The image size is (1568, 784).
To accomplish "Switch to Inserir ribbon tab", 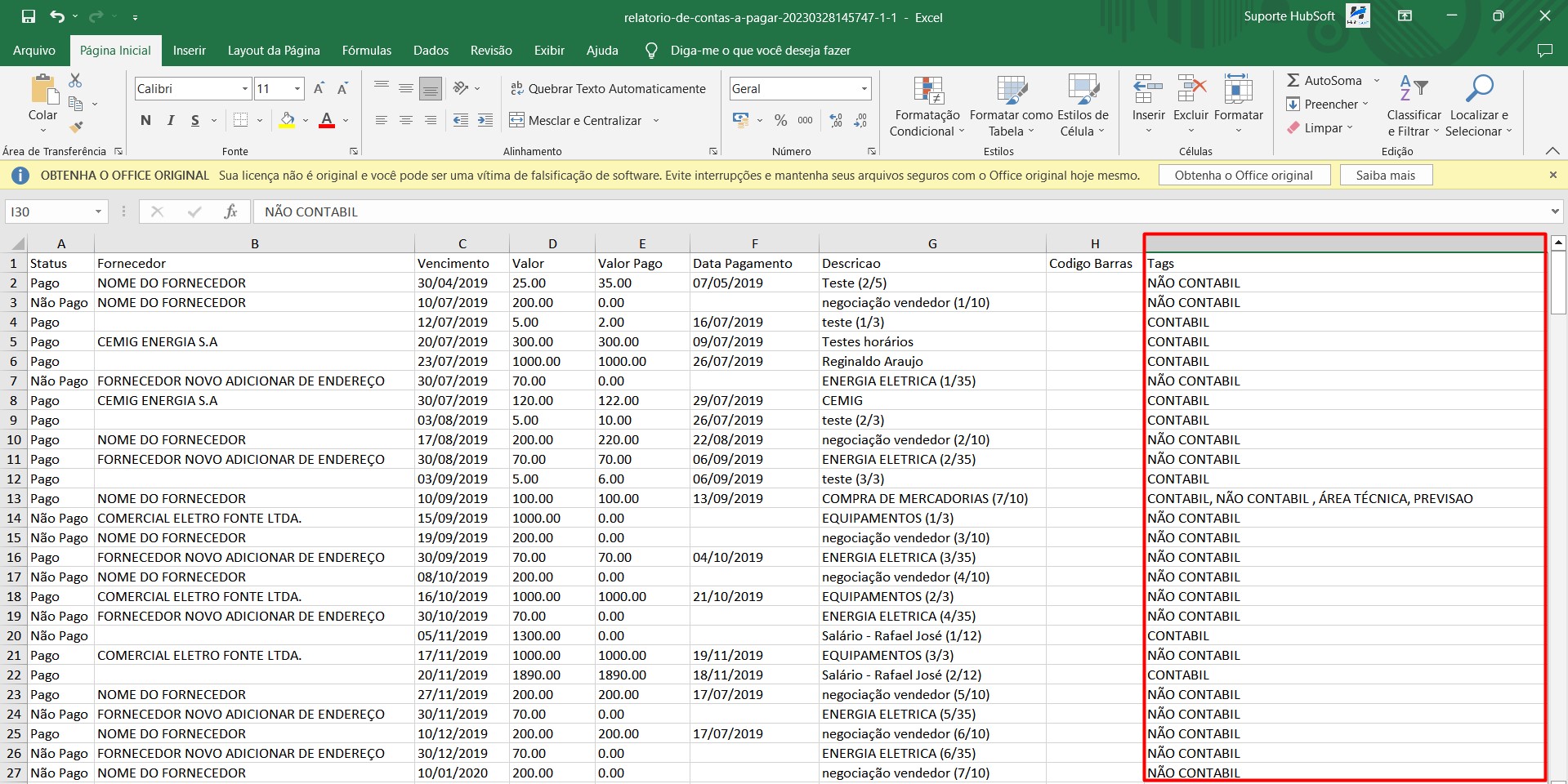I will [190, 51].
